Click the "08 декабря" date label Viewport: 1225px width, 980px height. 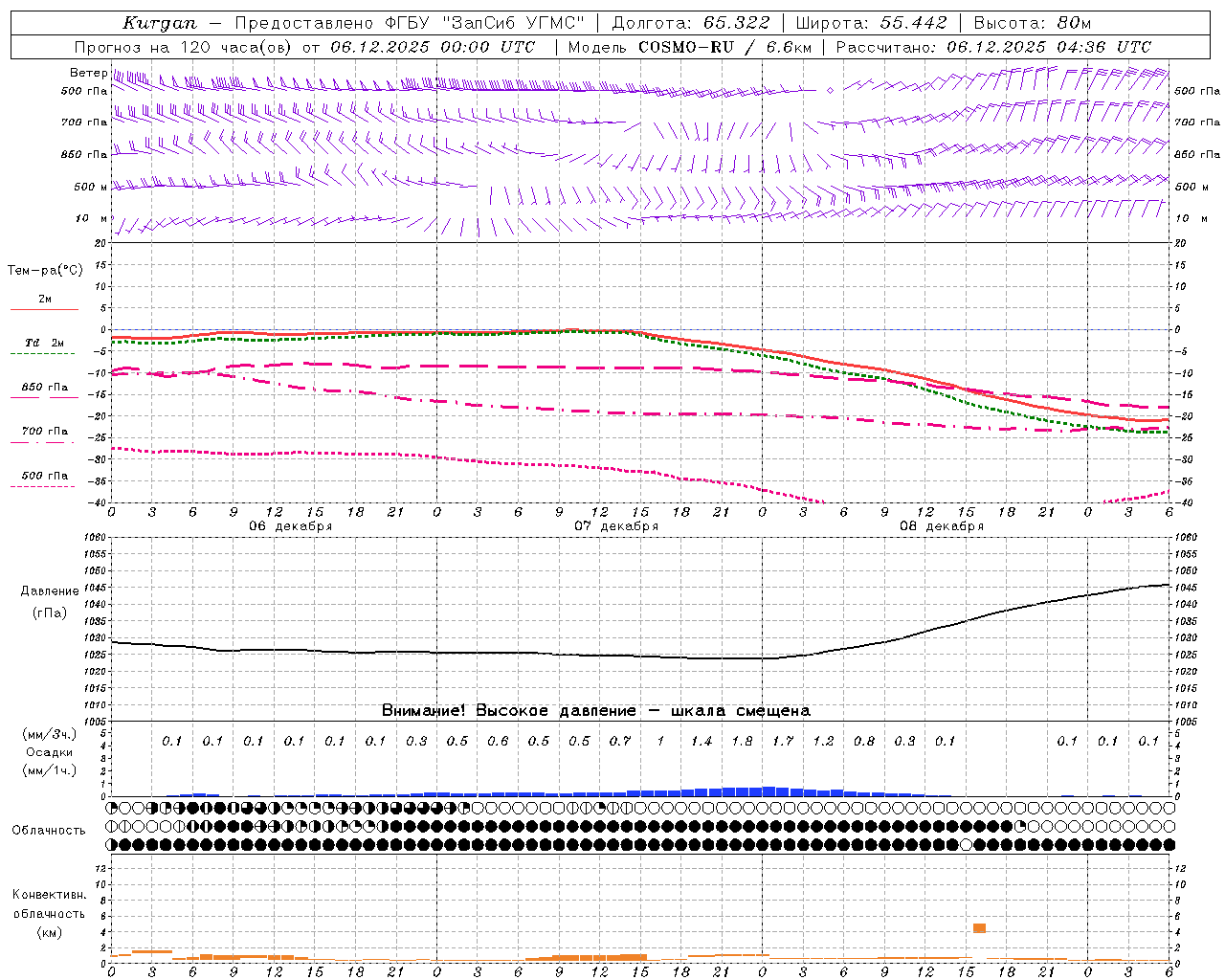(x=942, y=526)
